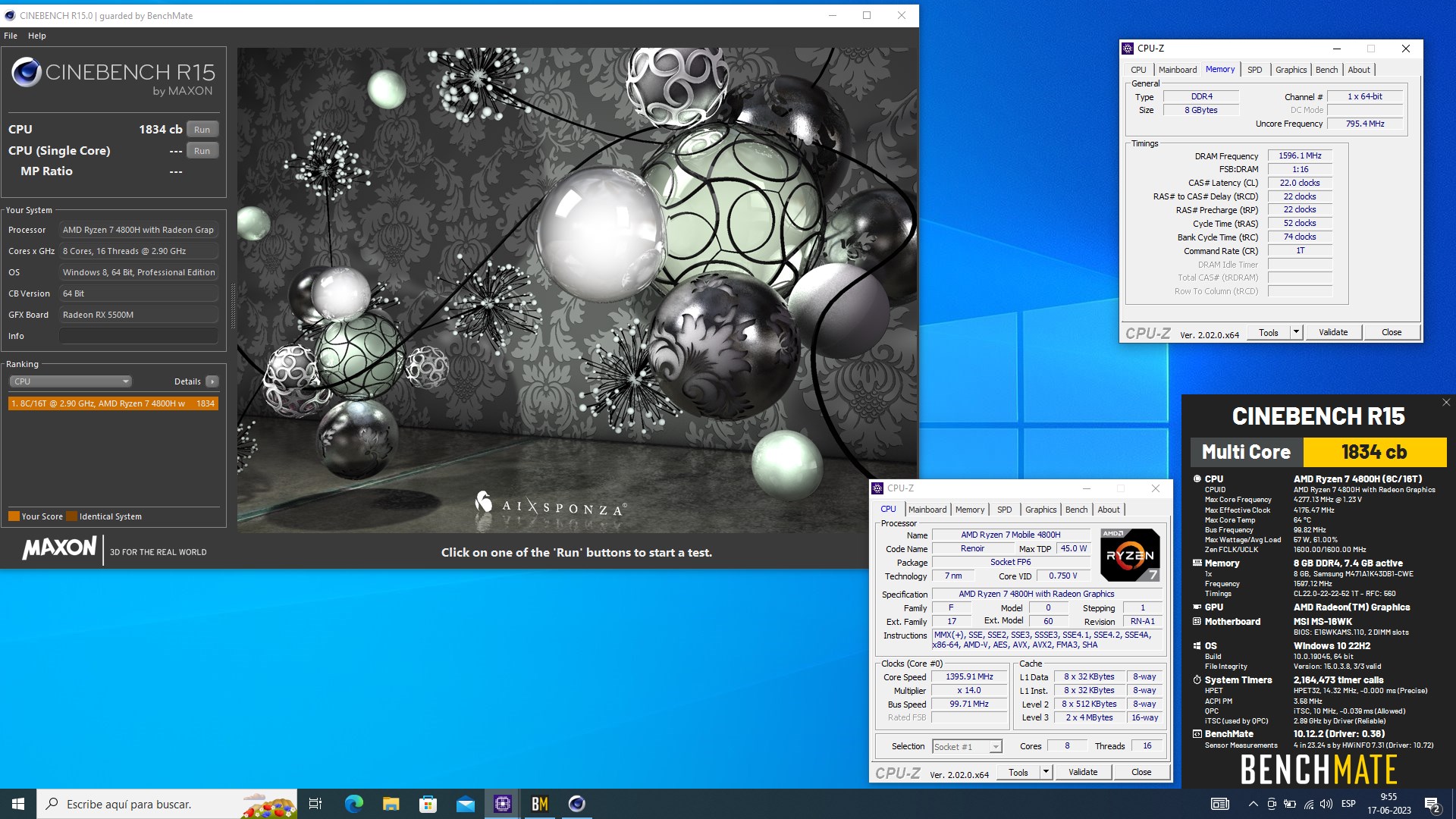
Task: Open About tab in CPU-Z Memory window
Action: click(x=1359, y=70)
